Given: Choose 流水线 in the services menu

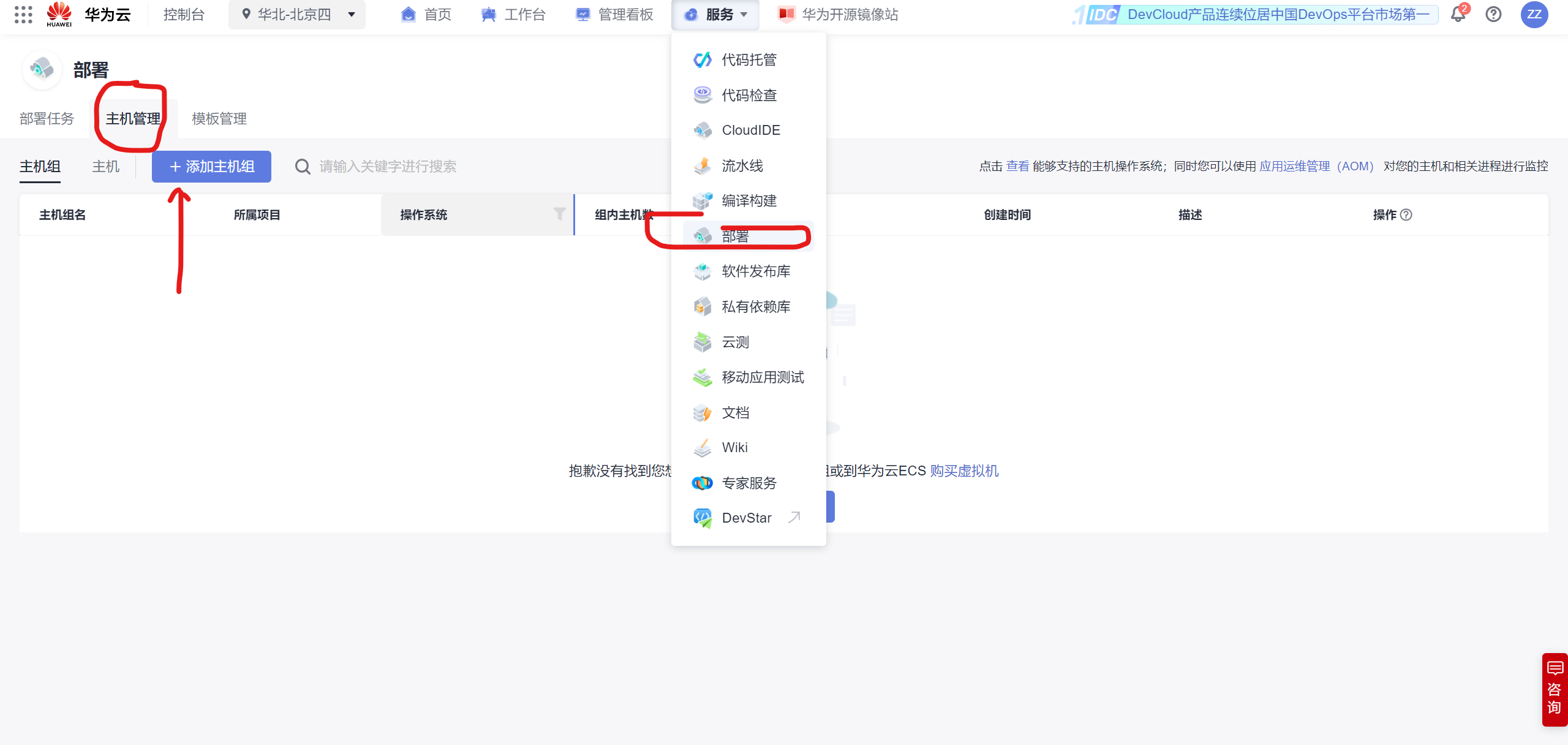Looking at the screenshot, I should coord(742,165).
